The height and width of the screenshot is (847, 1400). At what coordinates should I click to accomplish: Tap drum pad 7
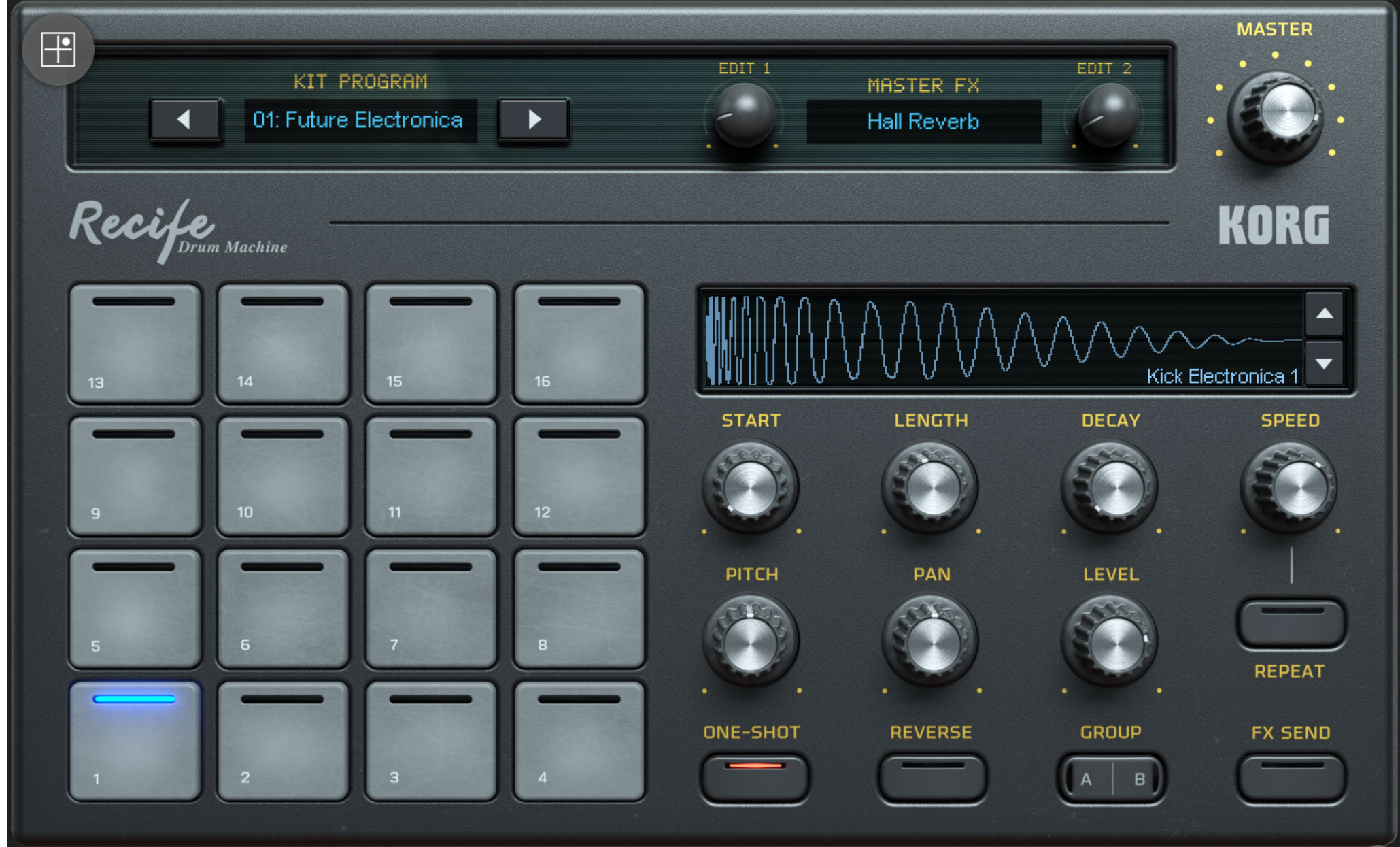[431, 608]
